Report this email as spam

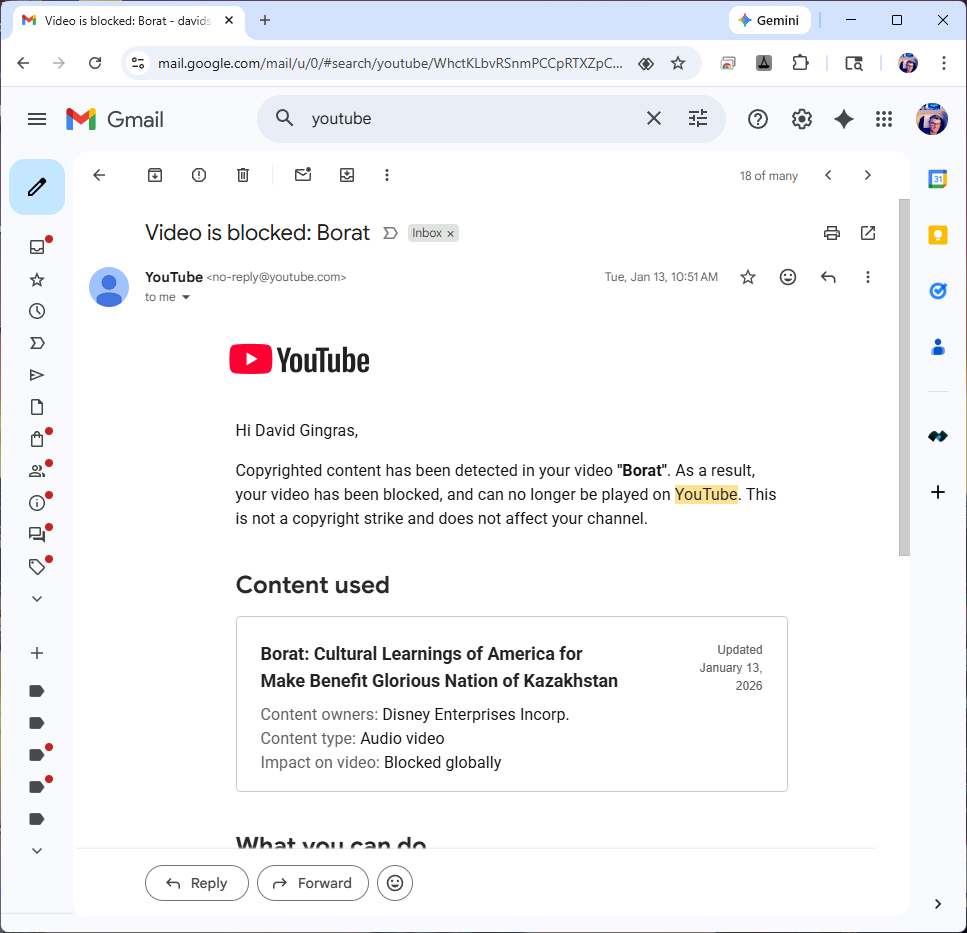click(199, 175)
